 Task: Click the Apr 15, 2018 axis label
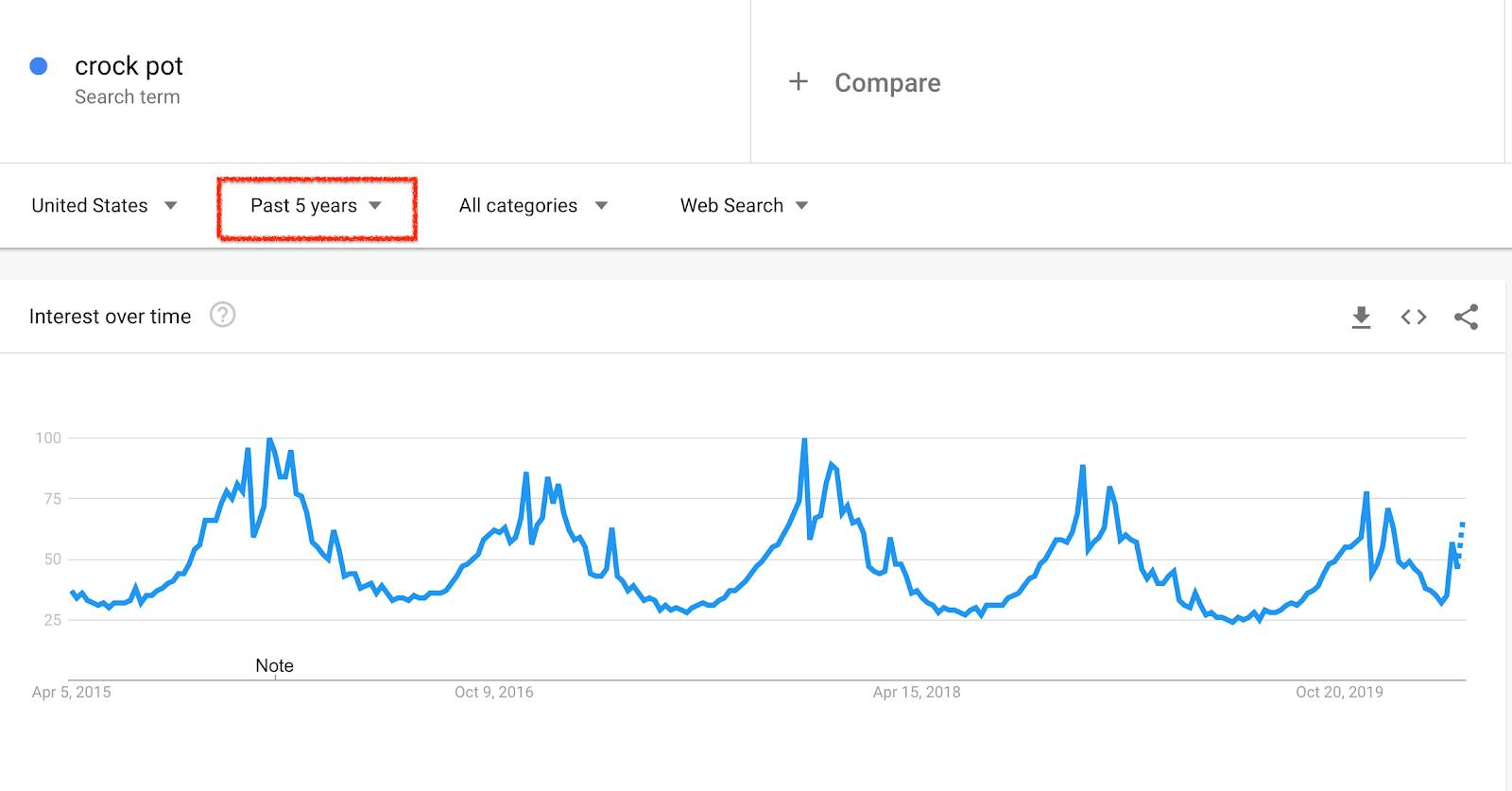(916, 692)
